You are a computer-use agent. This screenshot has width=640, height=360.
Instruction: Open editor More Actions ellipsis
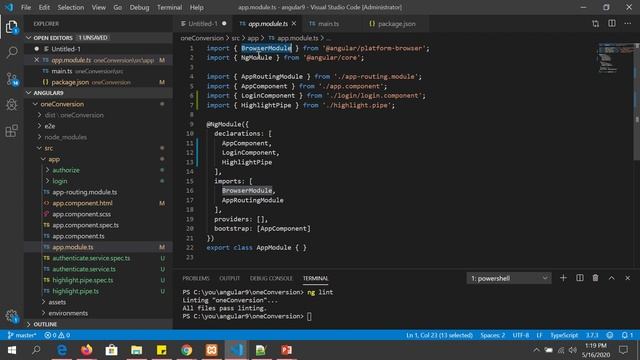click(628, 24)
